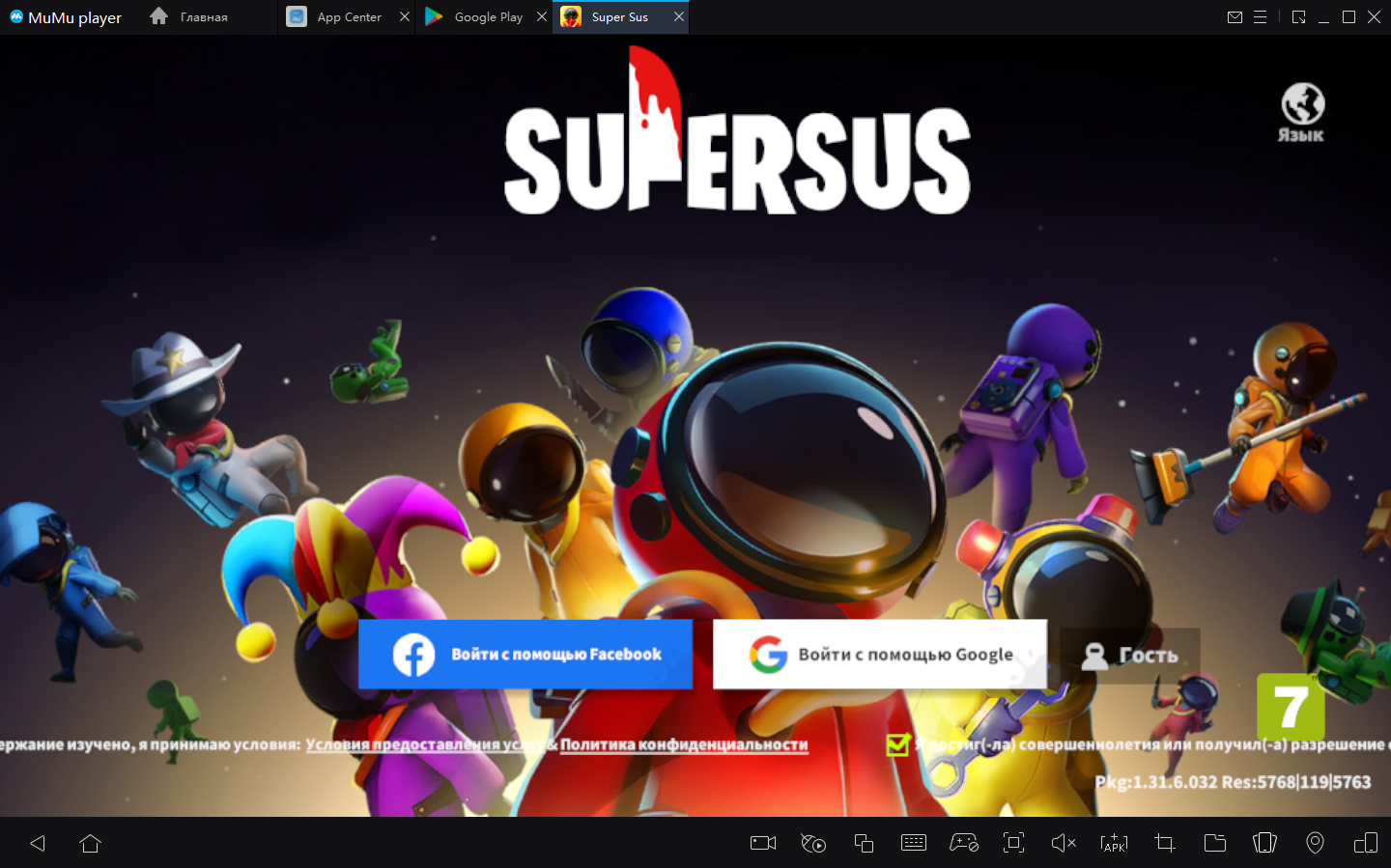This screenshot has width=1391, height=868.
Task: Install an APK with the APK icon
Action: click(x=1114, y=843)
